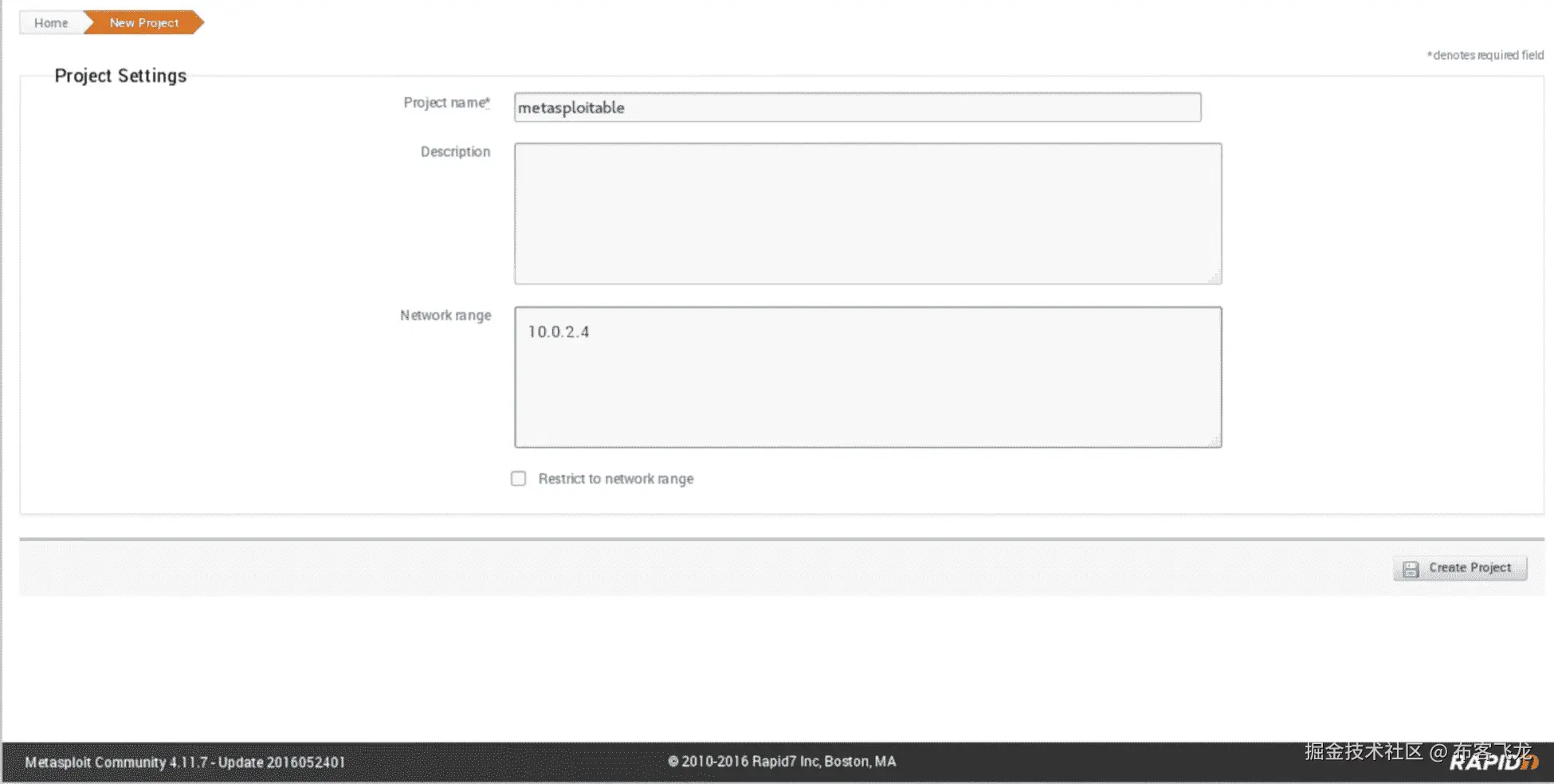Click the 'Description' label
Viewport: 1554px width, 784px height.
click(456, 151)
